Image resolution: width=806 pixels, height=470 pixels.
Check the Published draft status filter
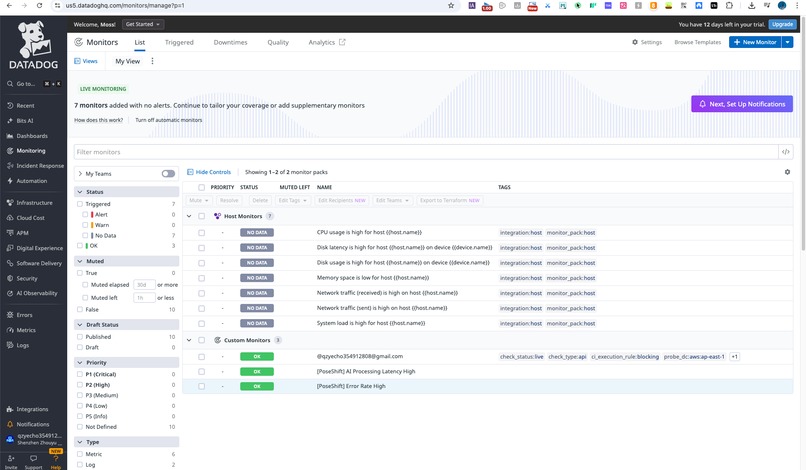point(80,337)
